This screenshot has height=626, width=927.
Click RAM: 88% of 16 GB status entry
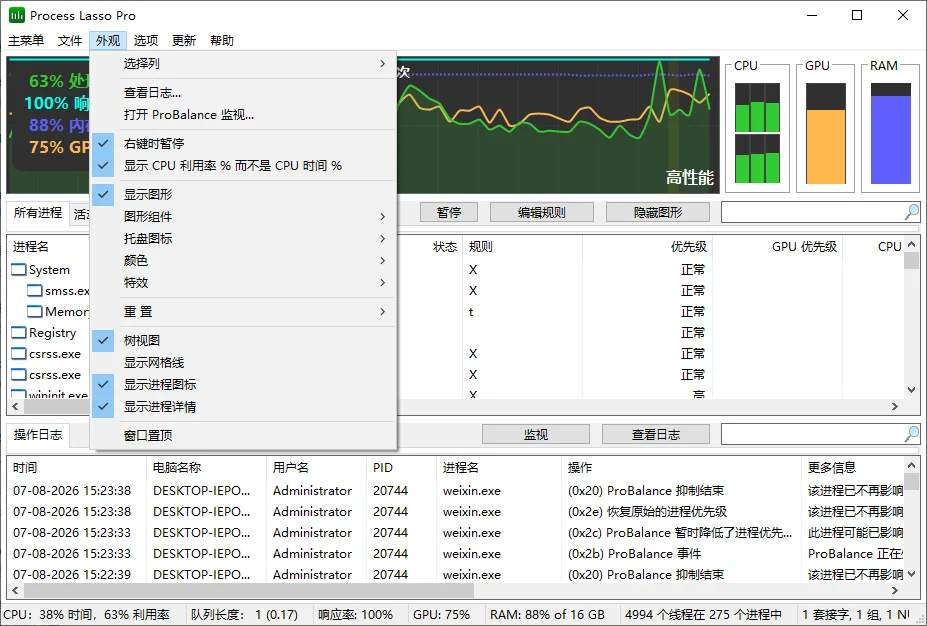point(547,615)
